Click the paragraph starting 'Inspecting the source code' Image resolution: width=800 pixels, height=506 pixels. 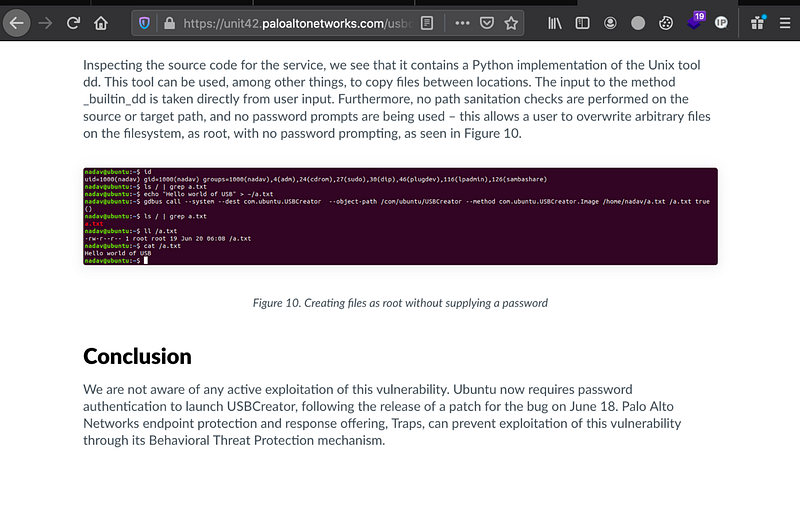(x=397, y=99)
